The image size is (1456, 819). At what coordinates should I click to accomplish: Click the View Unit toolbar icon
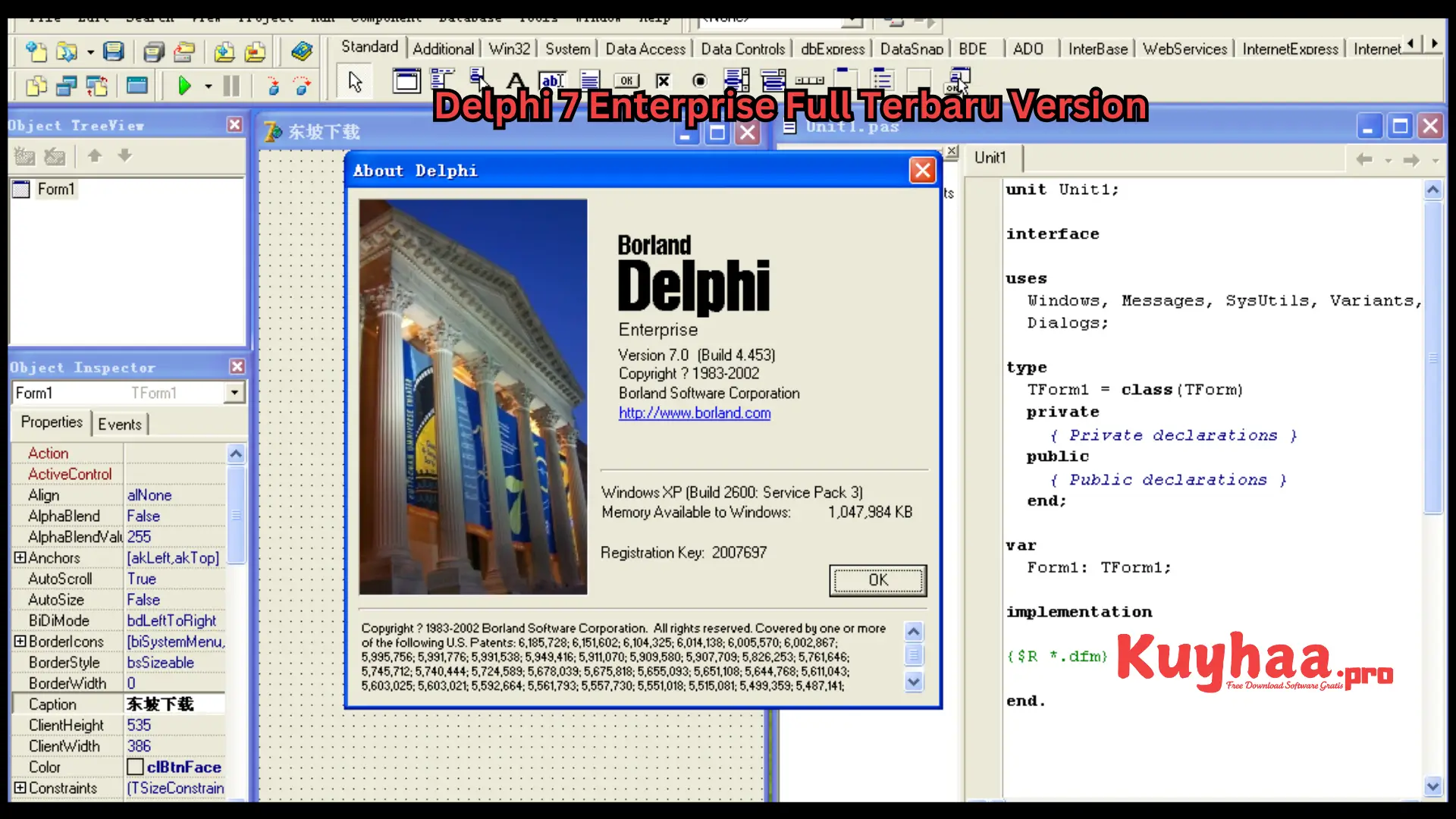(x=36, y=86)
